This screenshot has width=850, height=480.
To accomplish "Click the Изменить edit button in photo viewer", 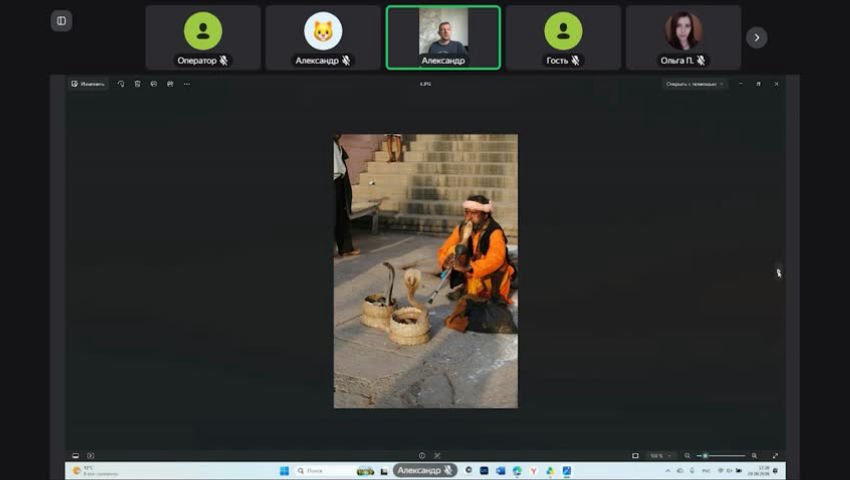I will 88,84.
